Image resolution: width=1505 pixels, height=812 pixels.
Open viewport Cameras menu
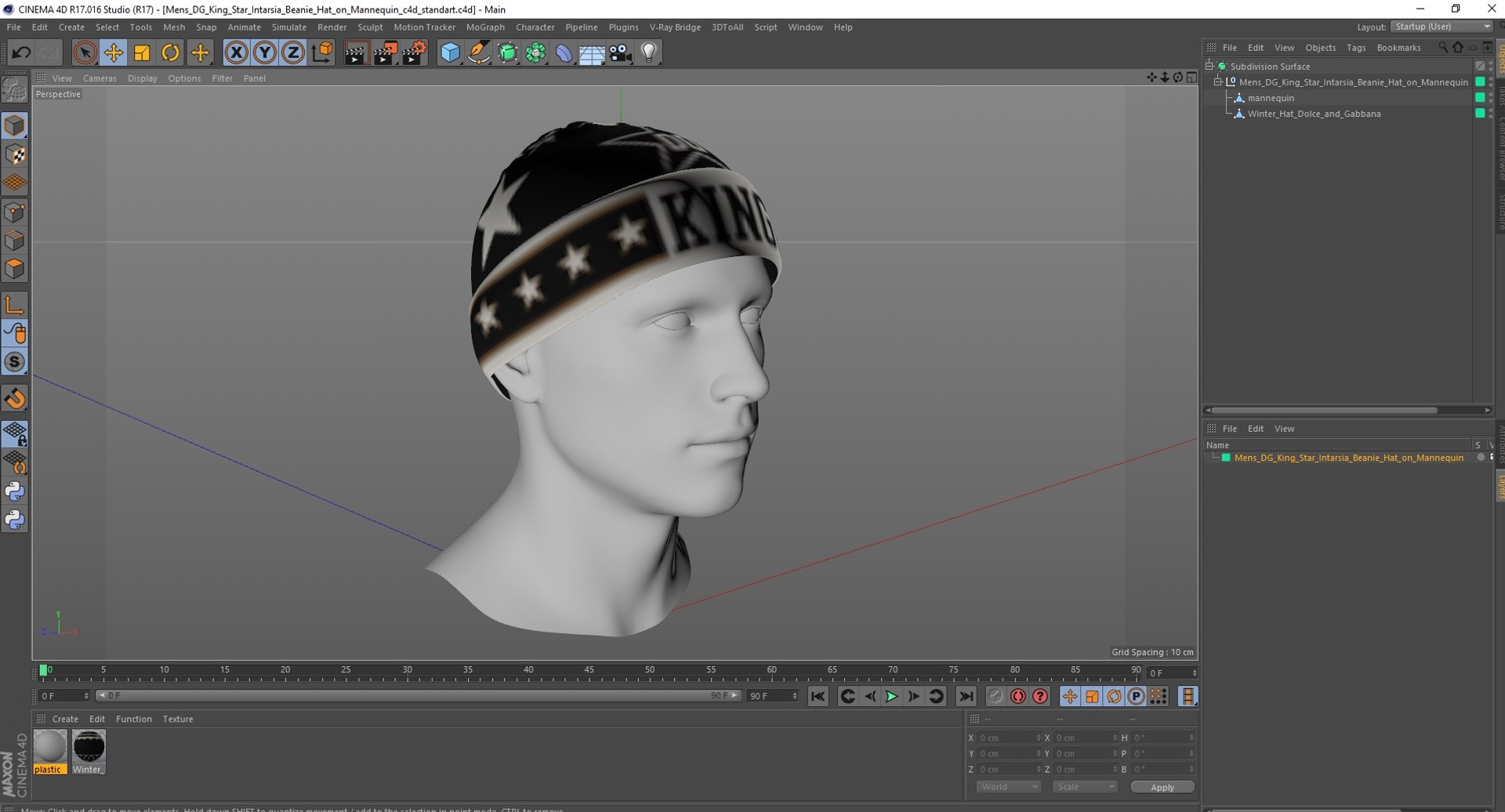(100, 78)
